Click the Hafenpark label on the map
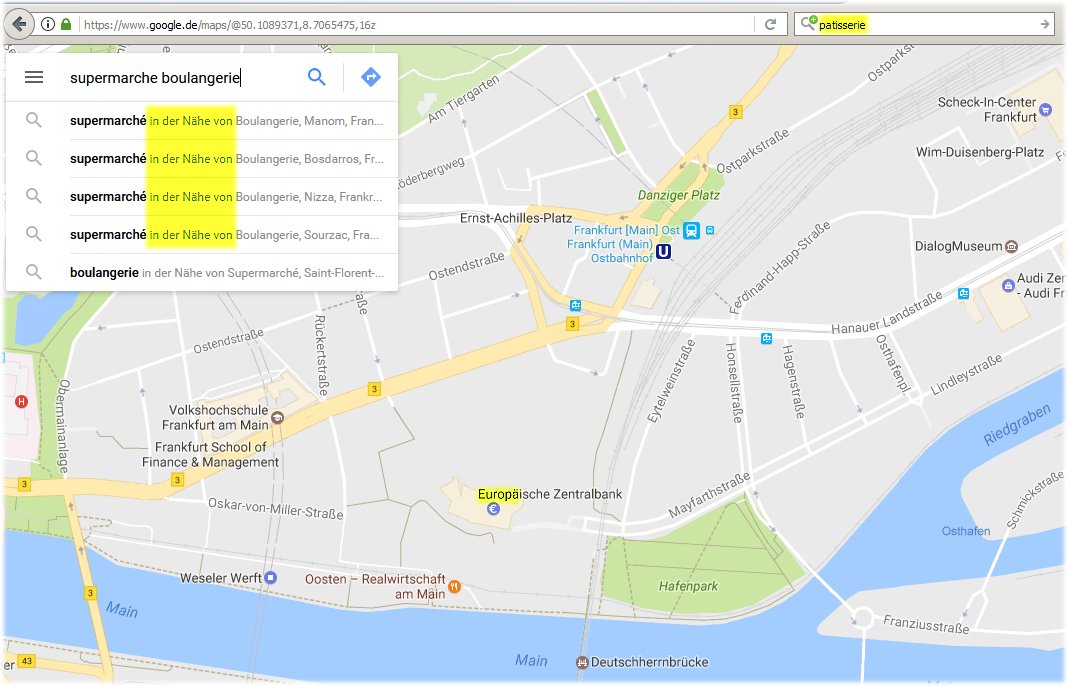Viewport: 1068px width, 686px height. point(688,586)
